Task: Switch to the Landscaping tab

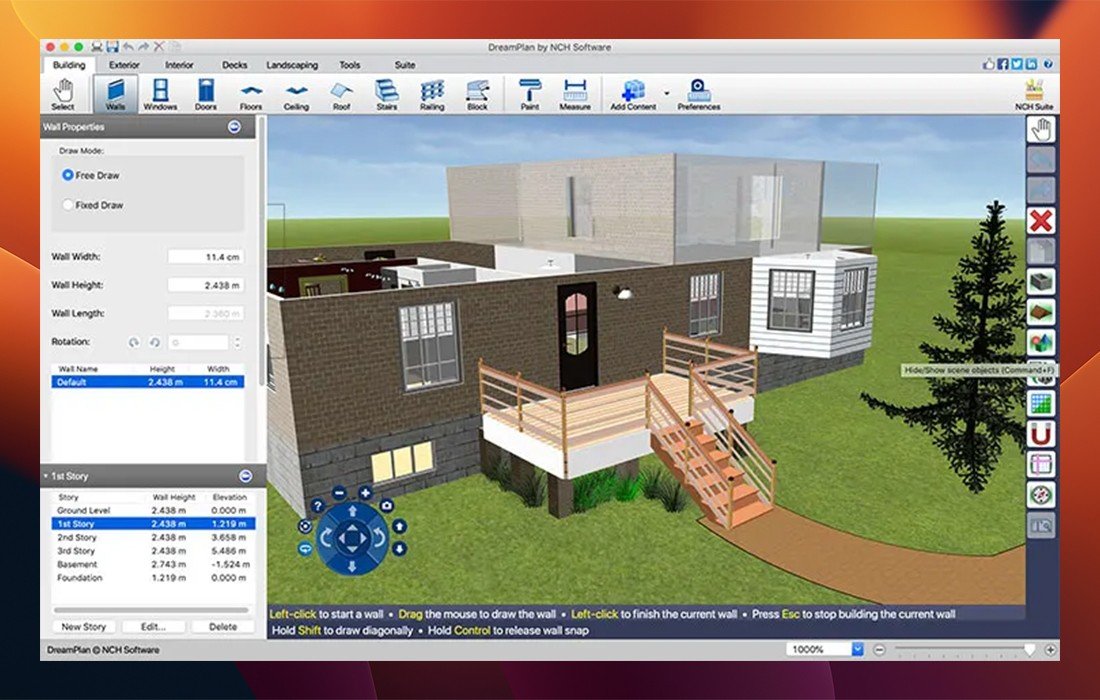Action: [x=292, y=65]
